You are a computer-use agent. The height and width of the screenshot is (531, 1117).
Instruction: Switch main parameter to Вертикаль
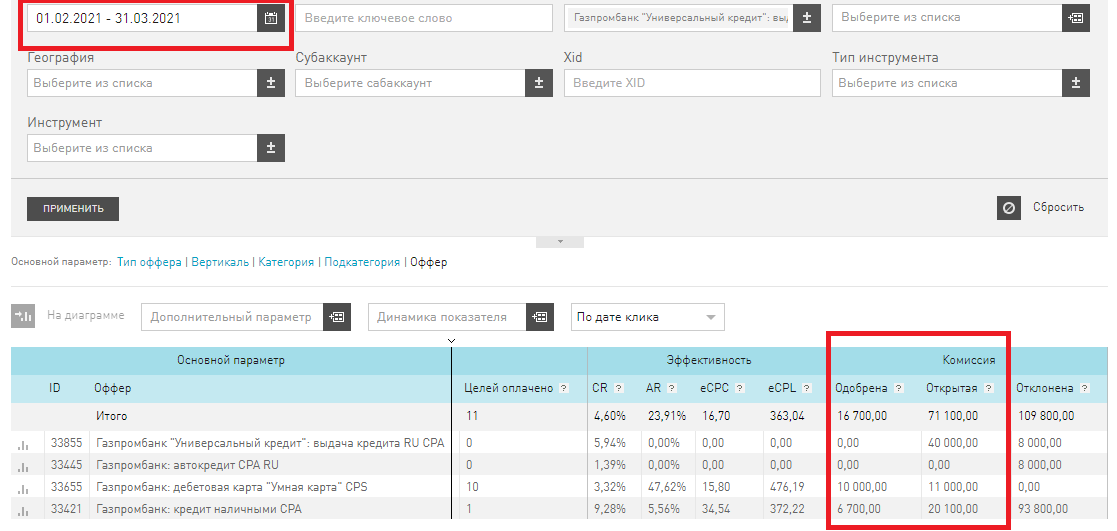point(220,262)
